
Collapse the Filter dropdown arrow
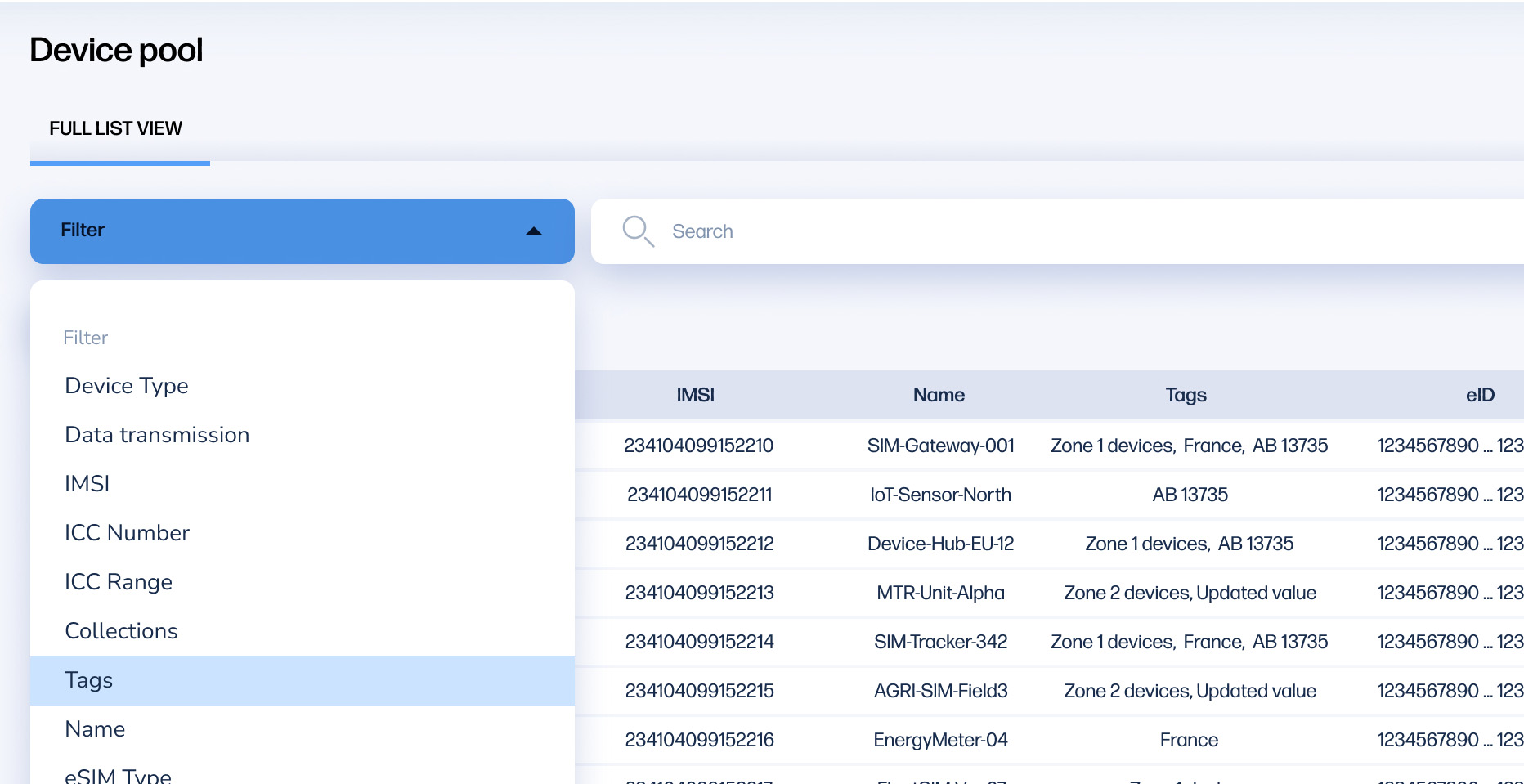[534, 231]
